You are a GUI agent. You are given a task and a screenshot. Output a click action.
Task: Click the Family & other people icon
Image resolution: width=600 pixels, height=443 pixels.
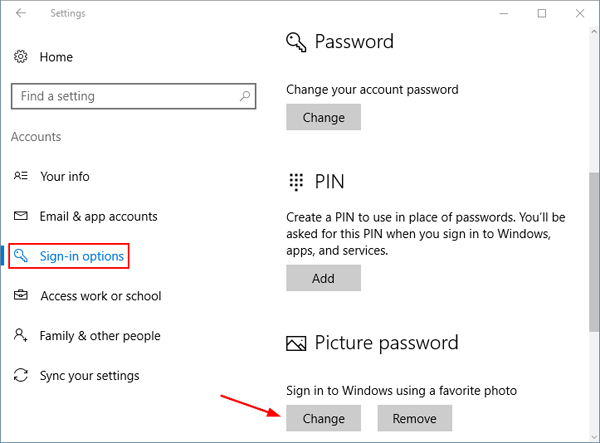tap(20, 336)
